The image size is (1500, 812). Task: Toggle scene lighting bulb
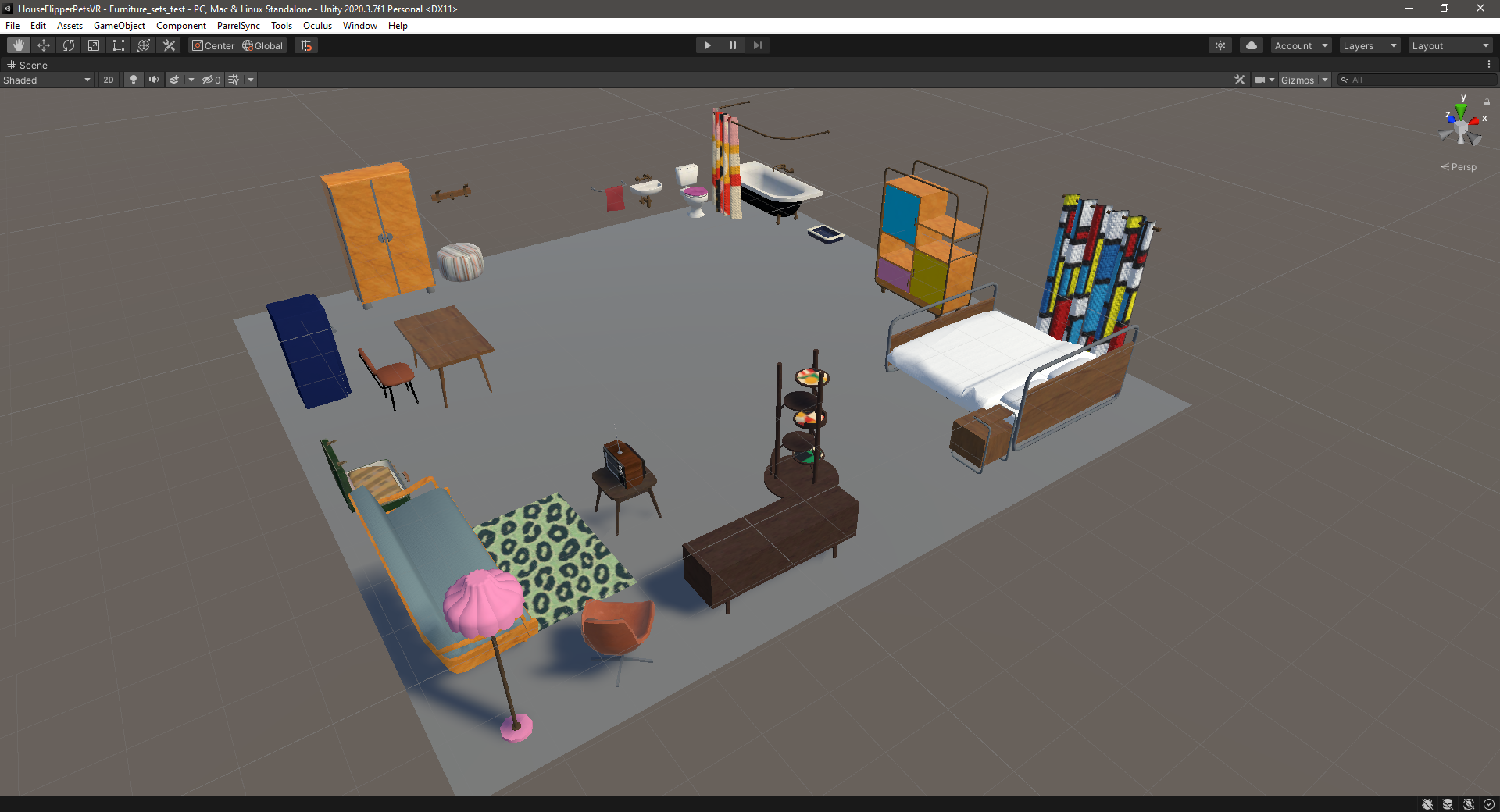point(134,80)
